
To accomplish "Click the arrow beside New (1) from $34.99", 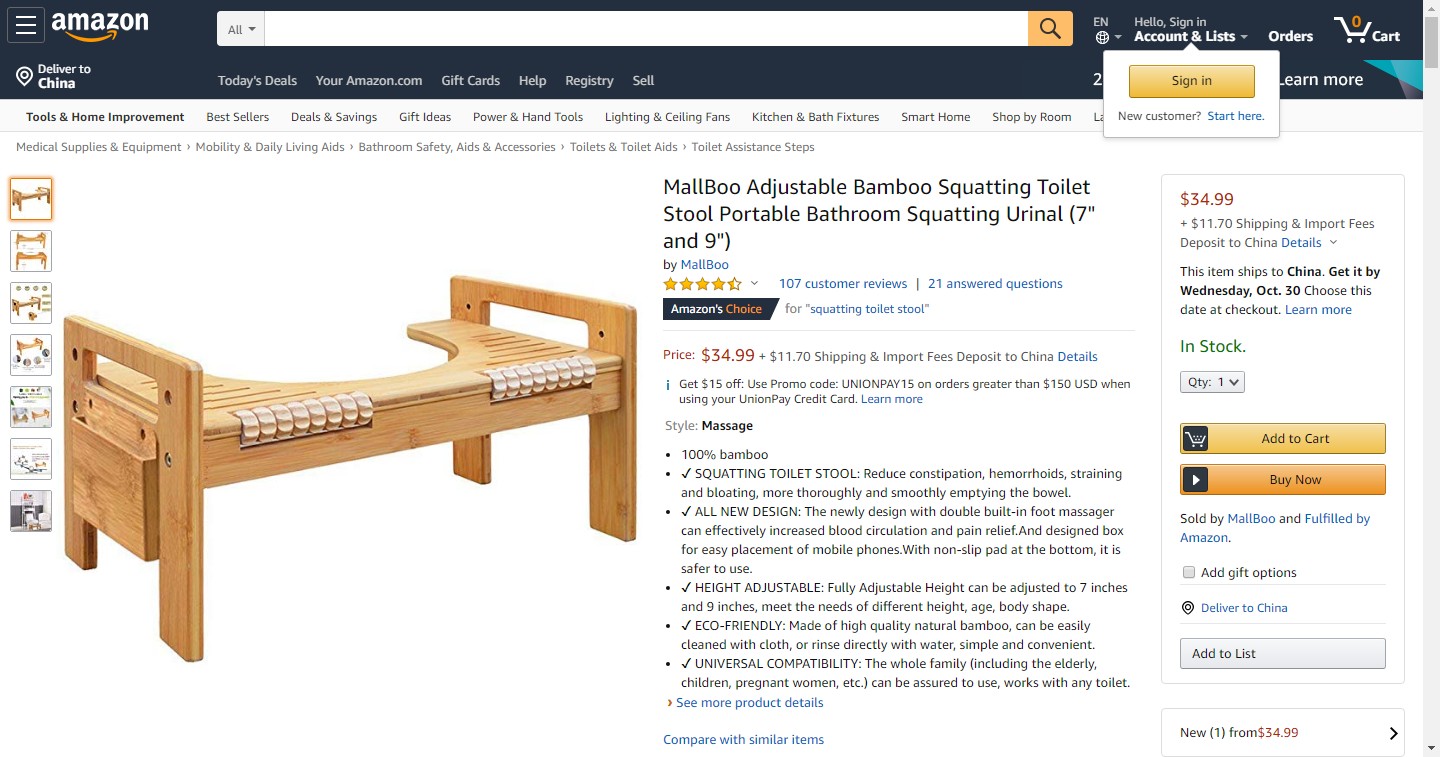I will pyautogui.click(x=1394, y=733).
